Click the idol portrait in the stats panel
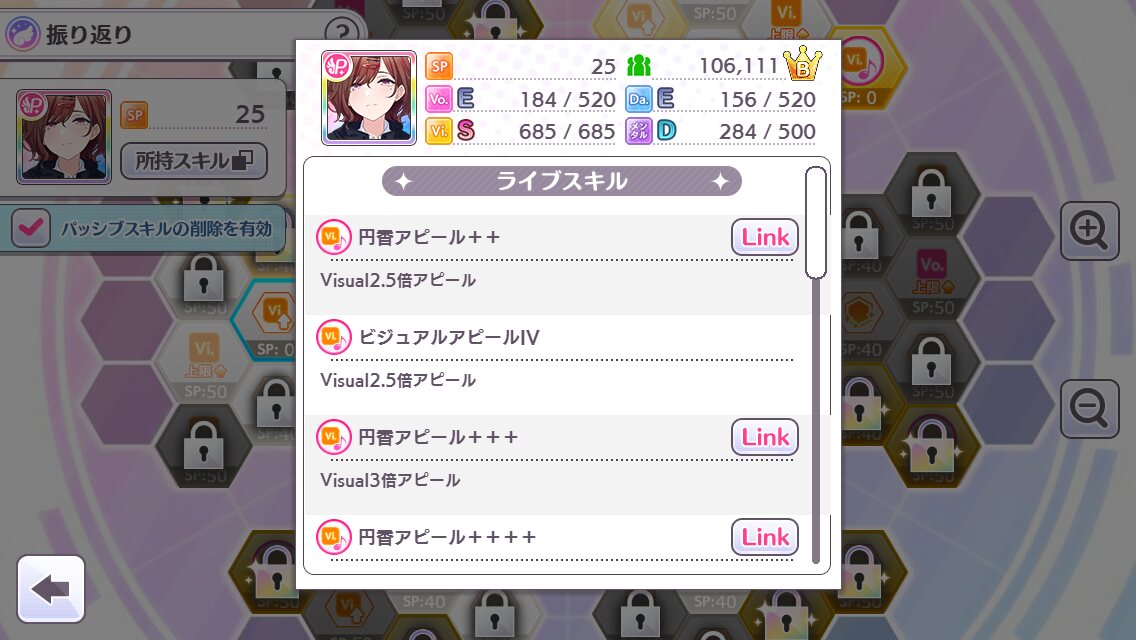Image resolution: width=1136 pixels, height=640 pixels. [x=369, y=98]
